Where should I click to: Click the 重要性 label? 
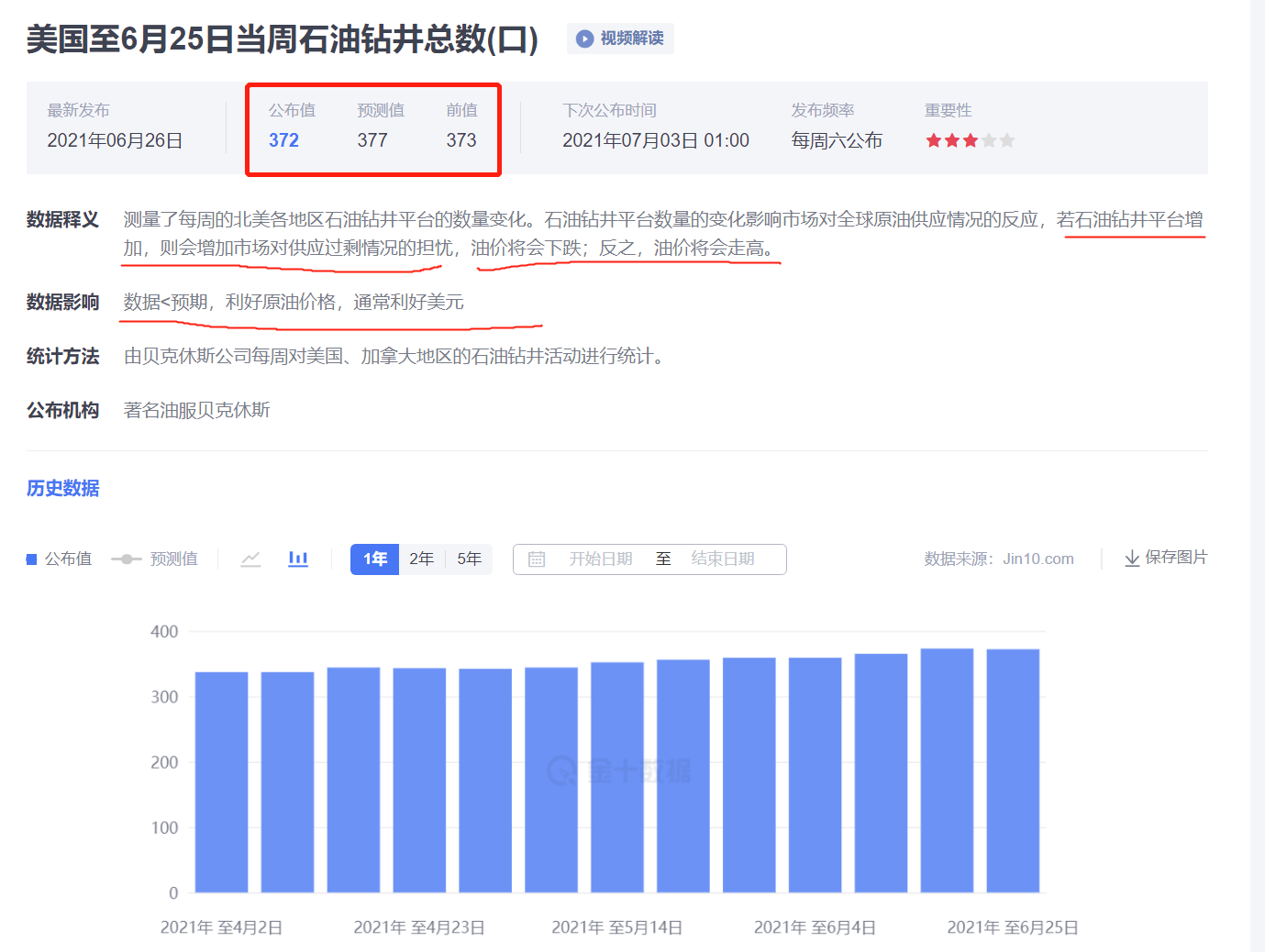tap(949, 110)
